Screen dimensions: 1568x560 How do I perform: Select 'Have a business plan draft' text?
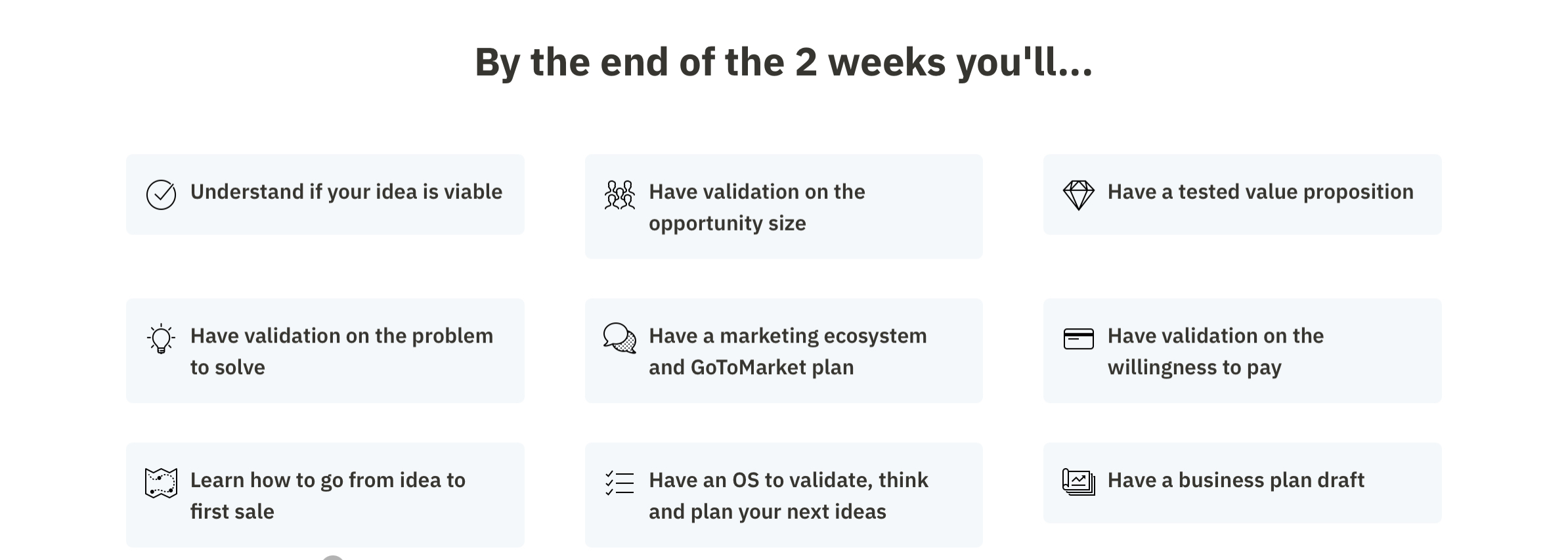[x=1236, y=480]
